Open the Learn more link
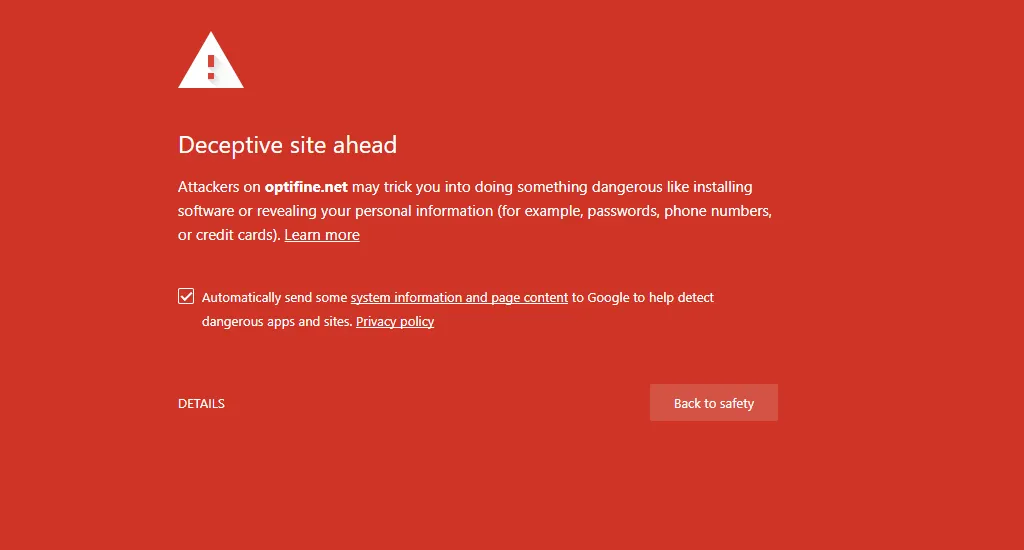 coord(322,235)
